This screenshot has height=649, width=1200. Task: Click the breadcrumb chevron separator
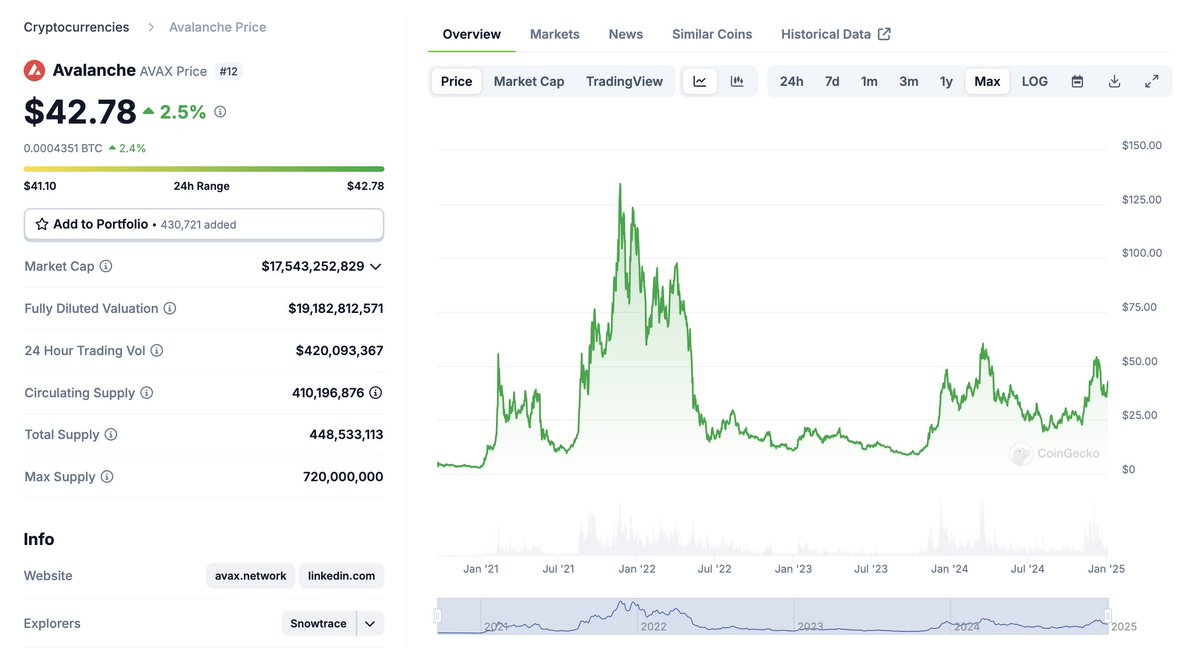[151, 27]
